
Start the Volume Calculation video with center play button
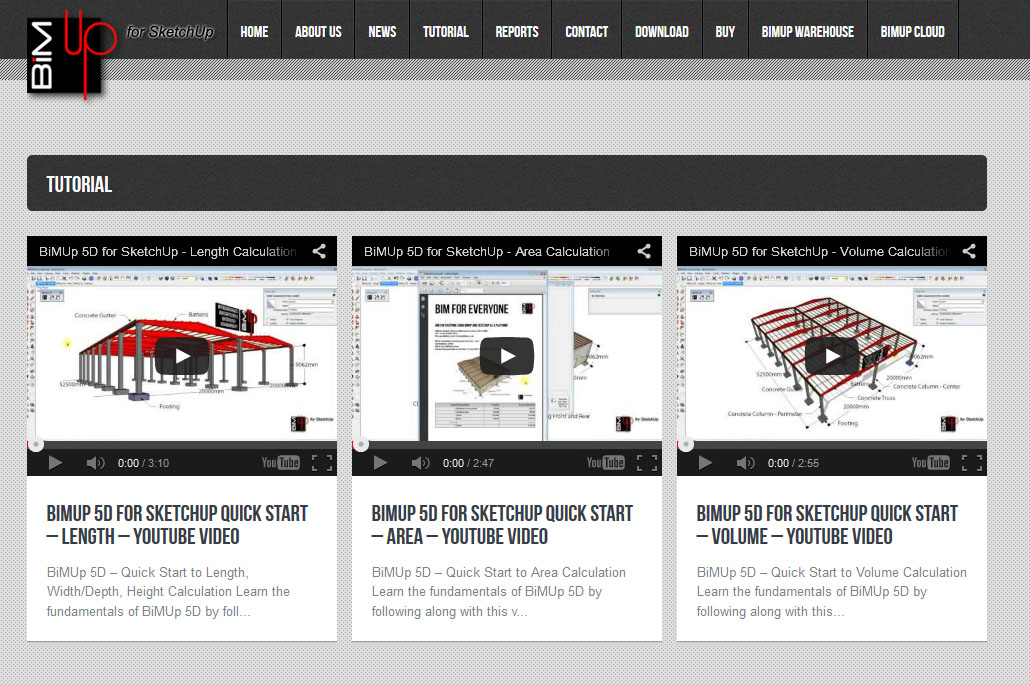pos(832,356)
